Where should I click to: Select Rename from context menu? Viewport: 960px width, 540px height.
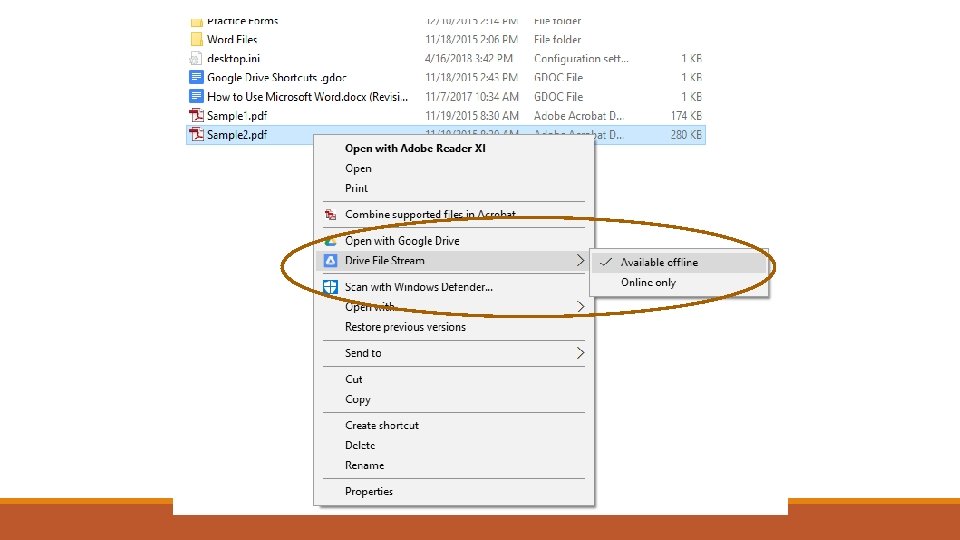pos(364,465)
